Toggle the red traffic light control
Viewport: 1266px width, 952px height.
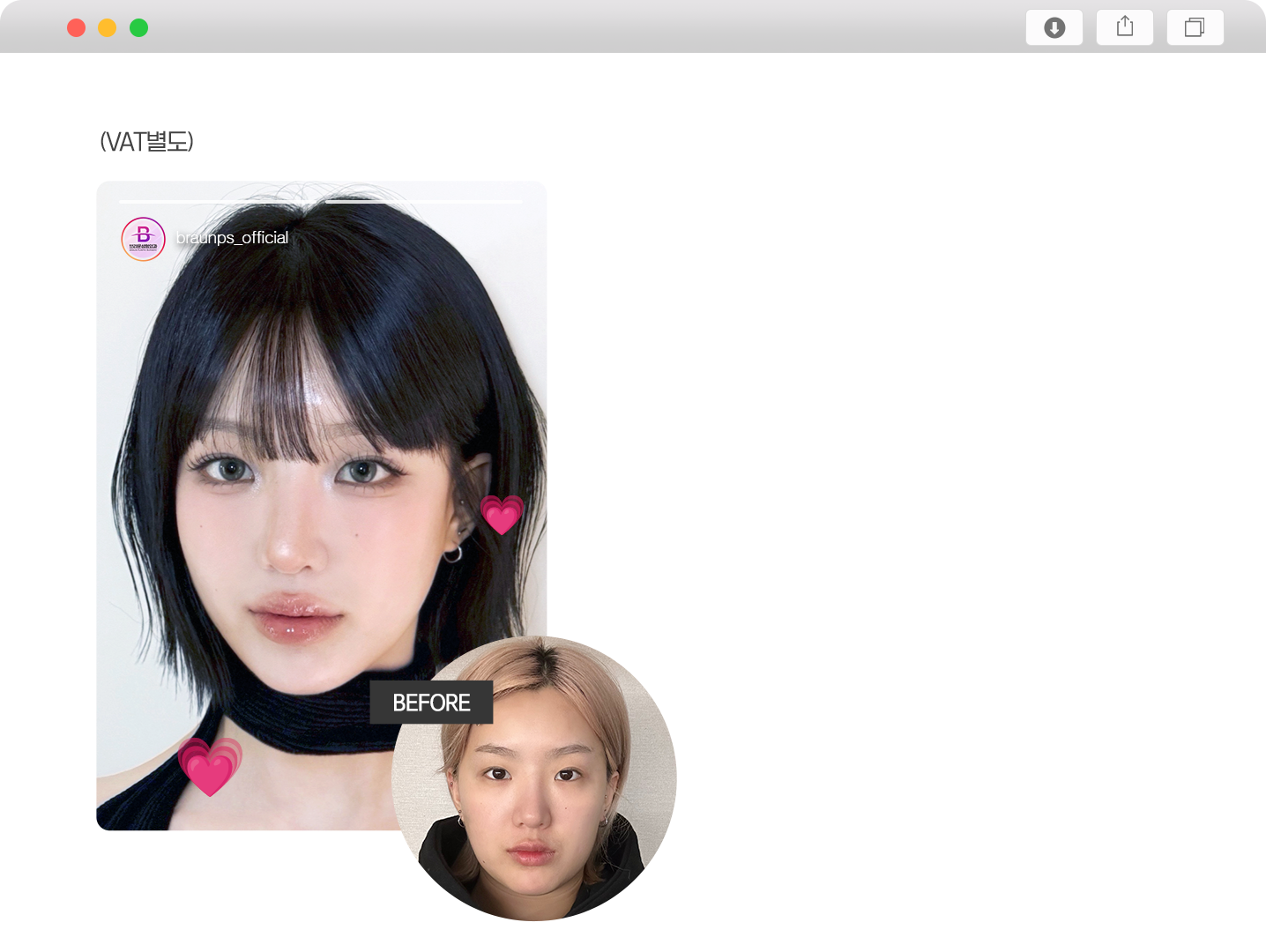tap(77, 27)
